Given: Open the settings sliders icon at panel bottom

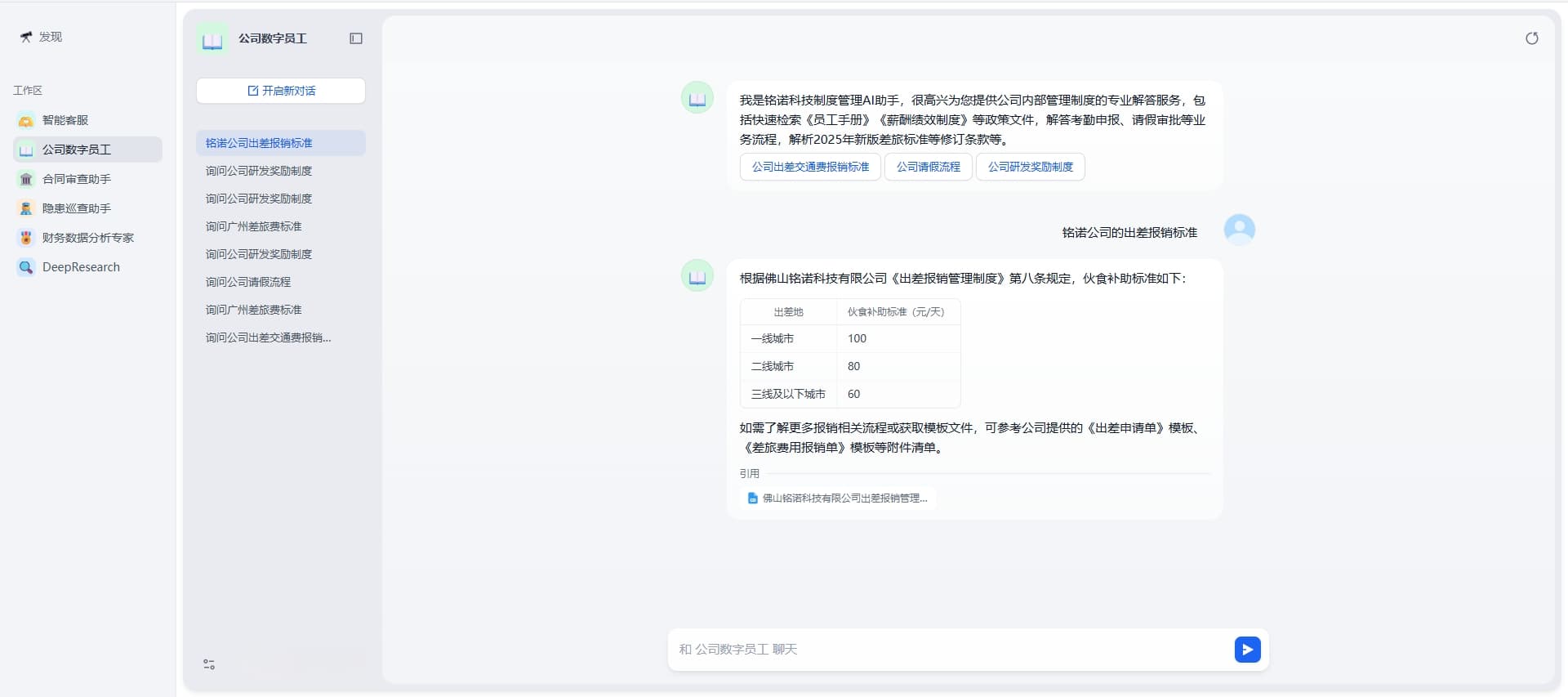Looking at the screenshot, I should [209, 664].
